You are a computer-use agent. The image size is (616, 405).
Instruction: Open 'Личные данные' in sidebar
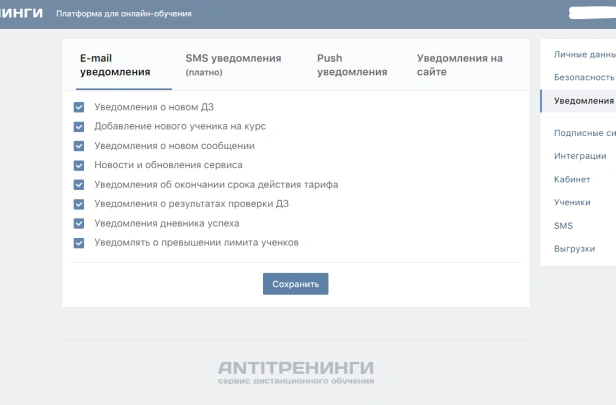584,55
